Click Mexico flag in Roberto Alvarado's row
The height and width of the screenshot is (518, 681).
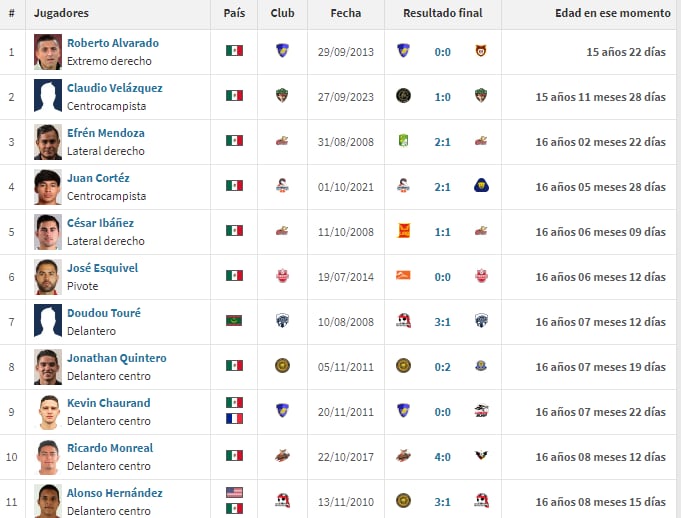pyautogui.click(x=234, y=51)
